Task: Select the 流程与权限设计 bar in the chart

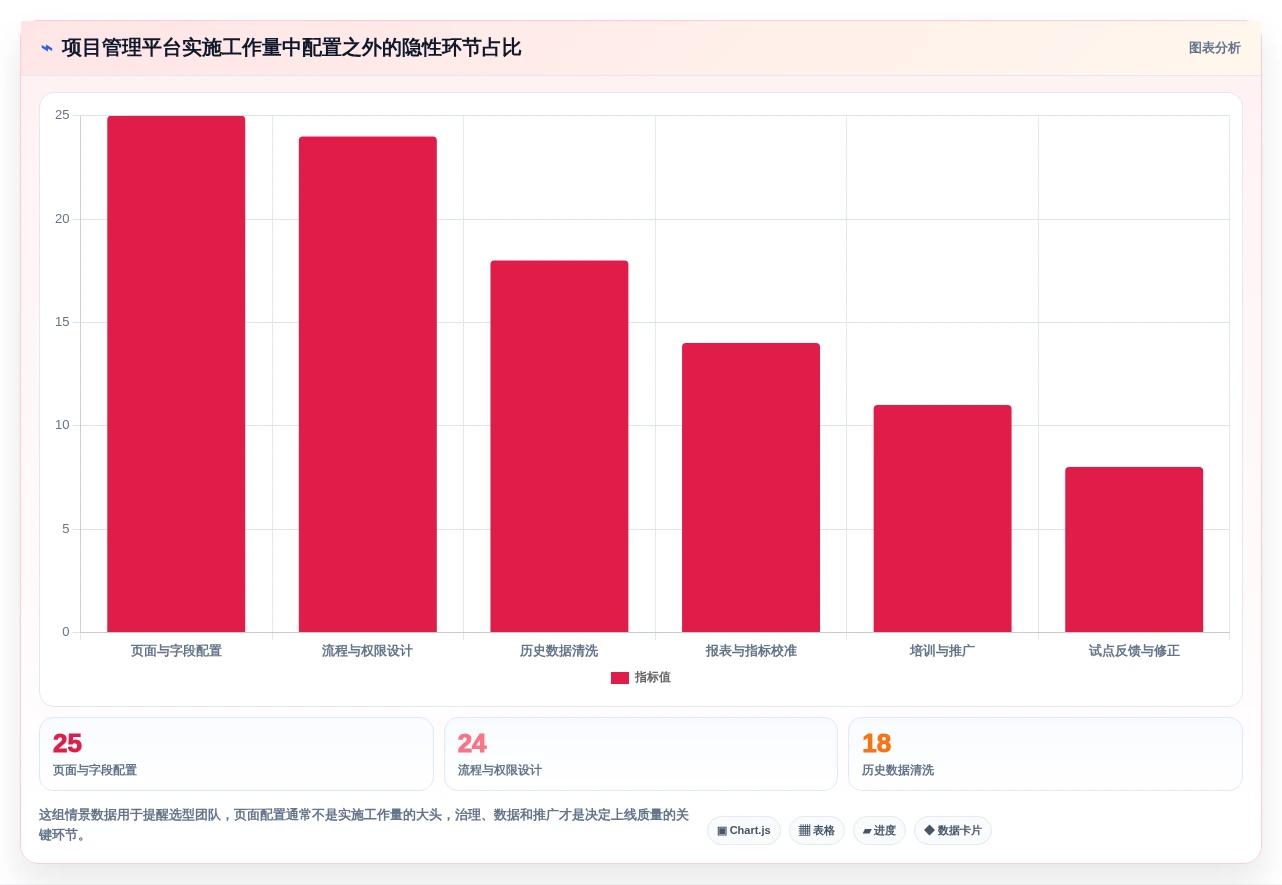Action: (x=368, y=384)
